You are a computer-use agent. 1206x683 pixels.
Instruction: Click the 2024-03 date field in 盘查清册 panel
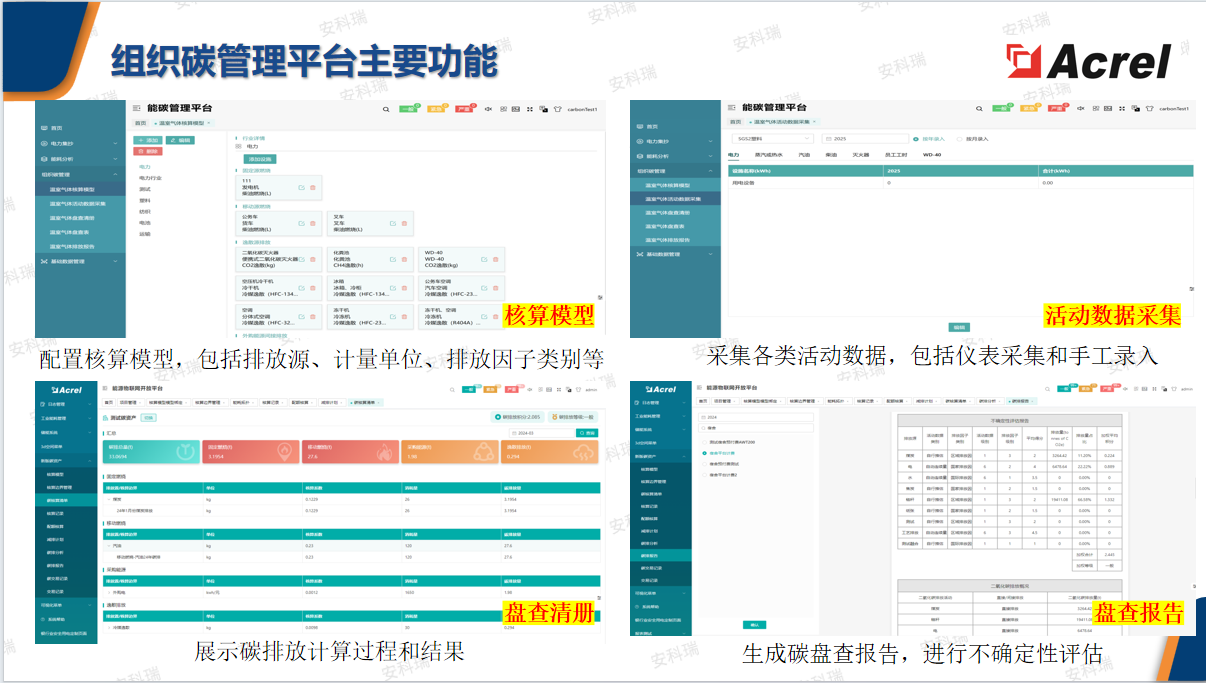542,433
